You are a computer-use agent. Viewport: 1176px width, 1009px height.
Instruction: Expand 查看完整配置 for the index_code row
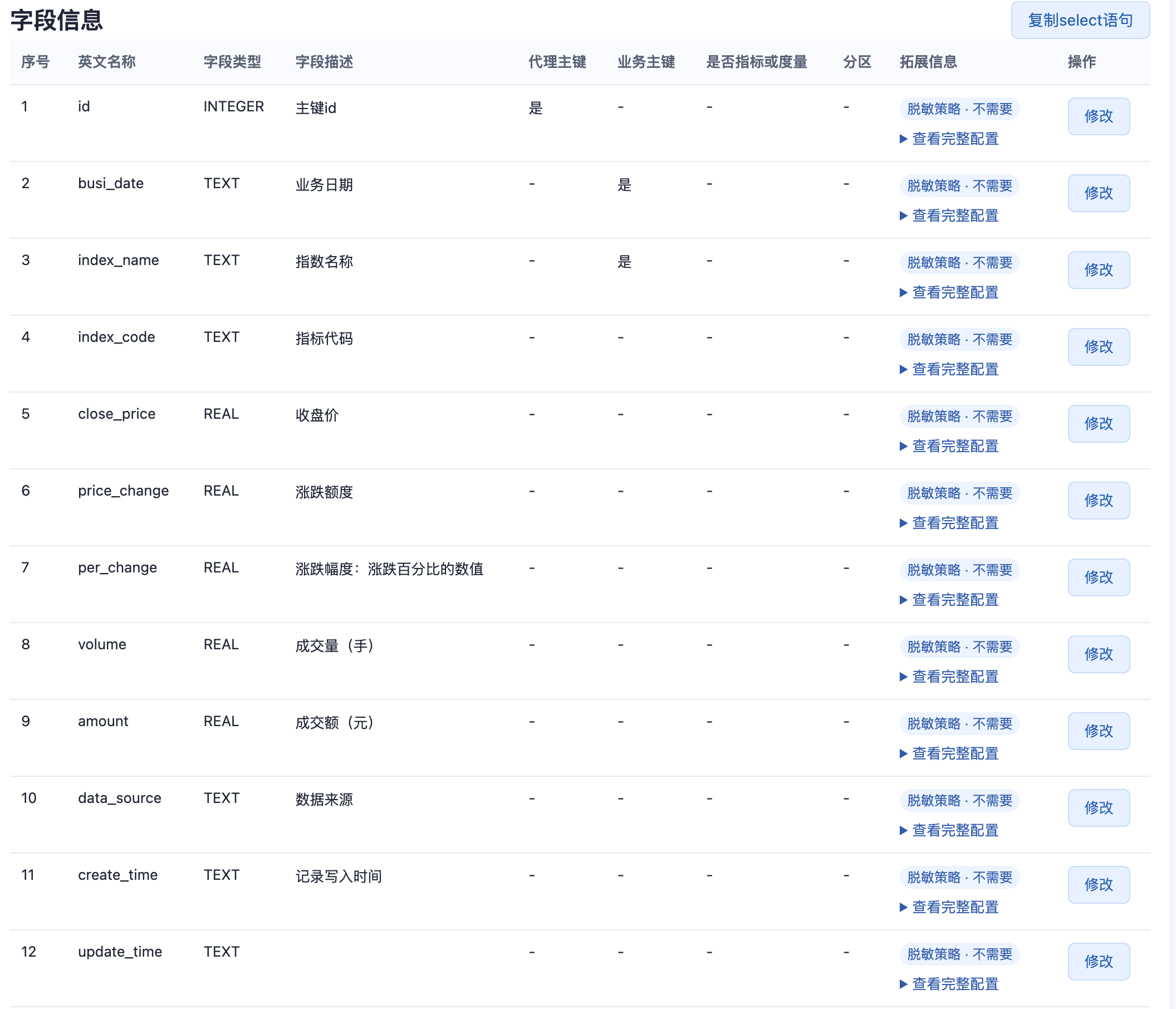[x=949, y=369]
